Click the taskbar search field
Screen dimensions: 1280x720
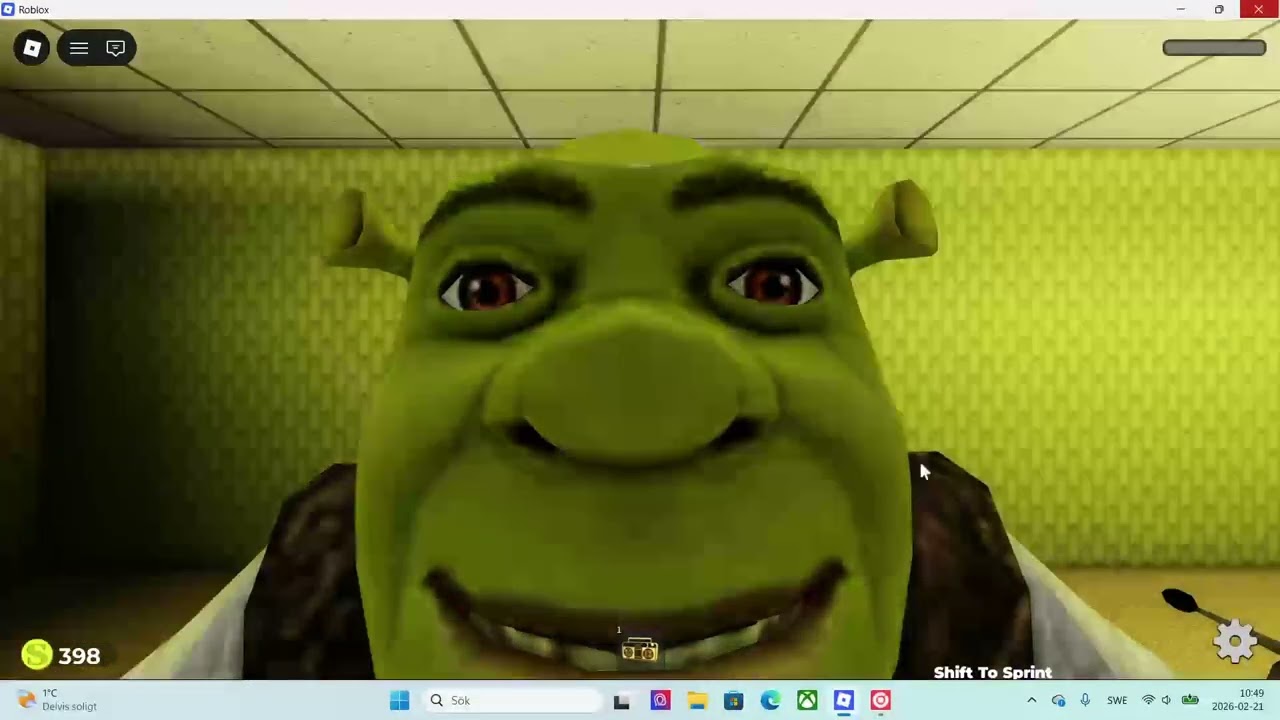pos(514,700)
